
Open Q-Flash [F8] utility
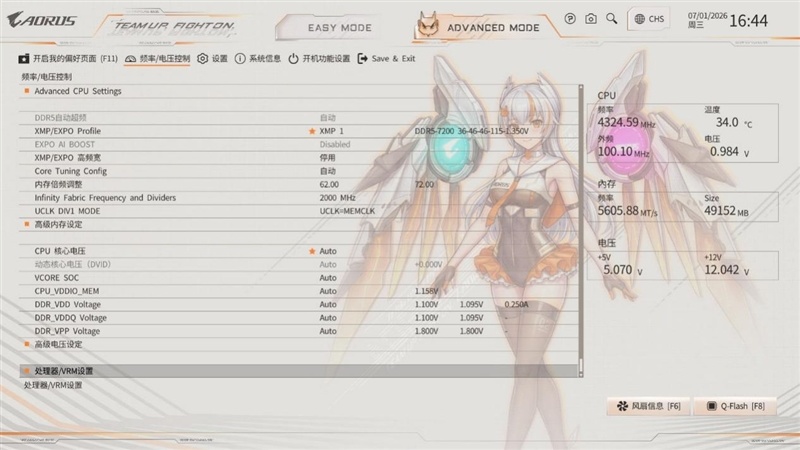tap(735, 406)
